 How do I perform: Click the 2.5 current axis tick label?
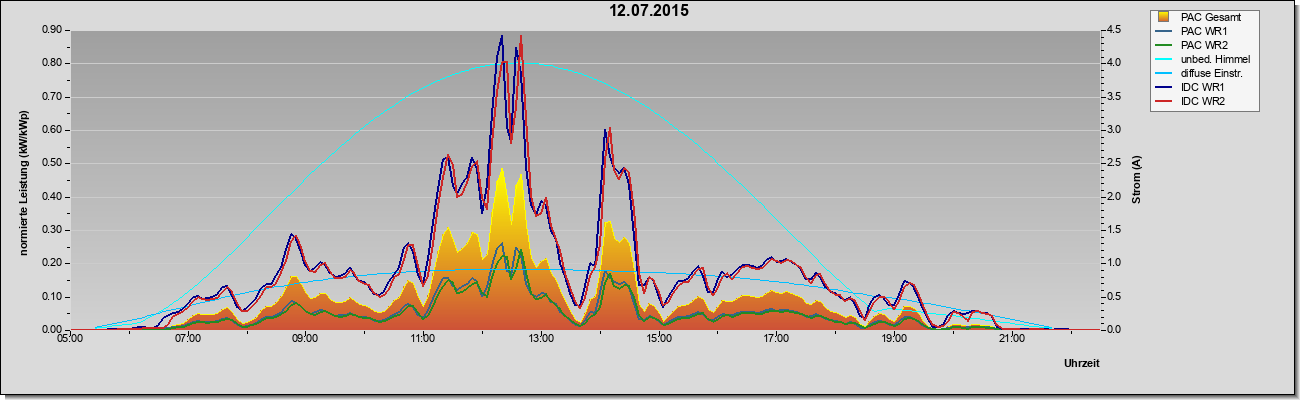point(1115,163)
